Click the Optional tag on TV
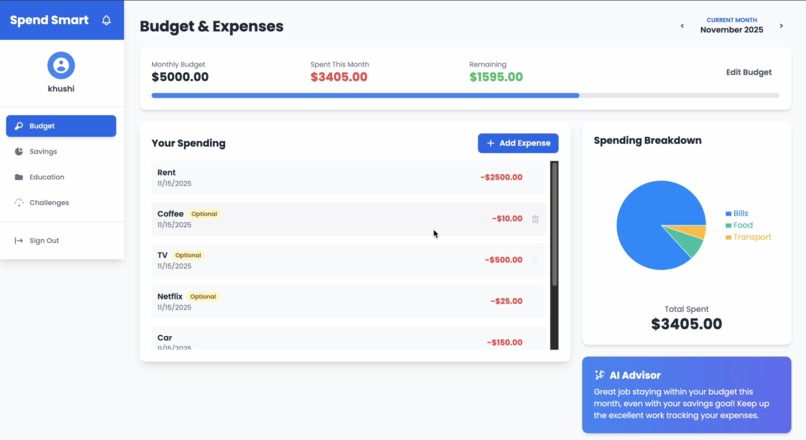The width and height of the screenshot is (806, 440). tap(188, 255)
